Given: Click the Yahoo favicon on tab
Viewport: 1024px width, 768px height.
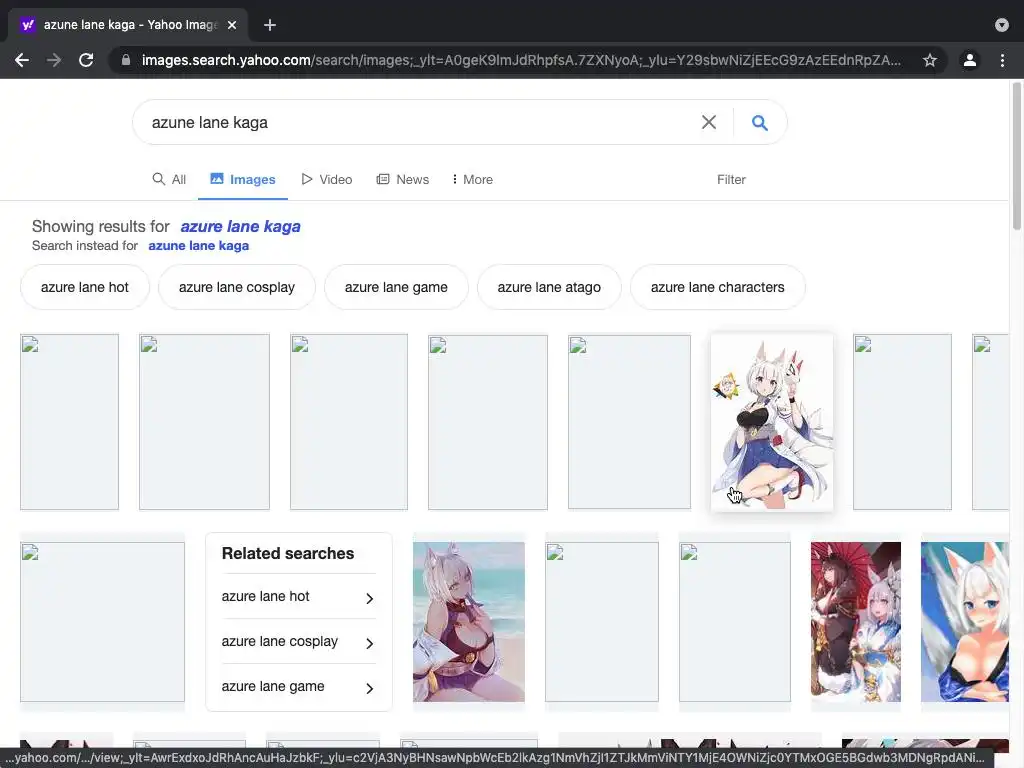Looking at the screenshot, I should pyautogui.click(x=27, y=25).
